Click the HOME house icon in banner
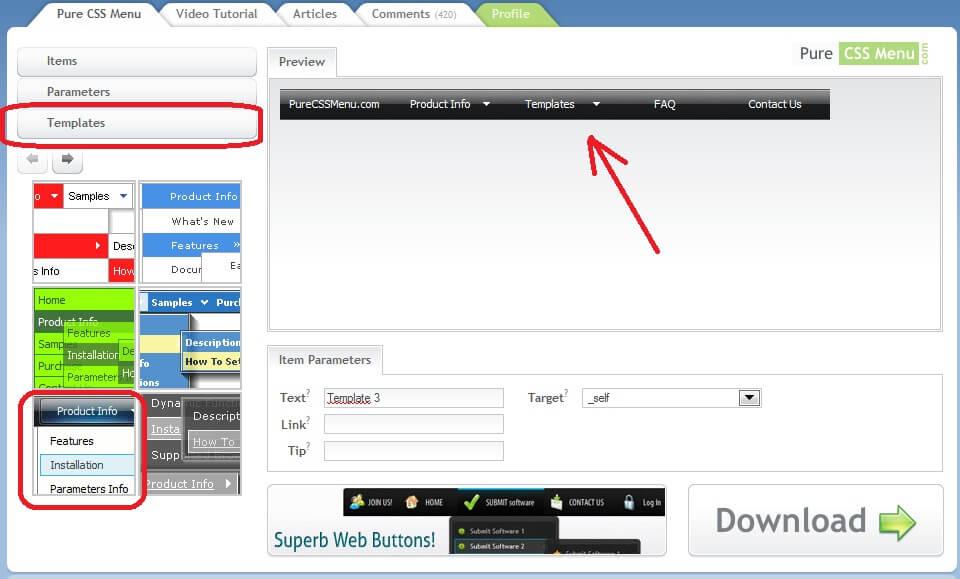 (x=411, y=502)
